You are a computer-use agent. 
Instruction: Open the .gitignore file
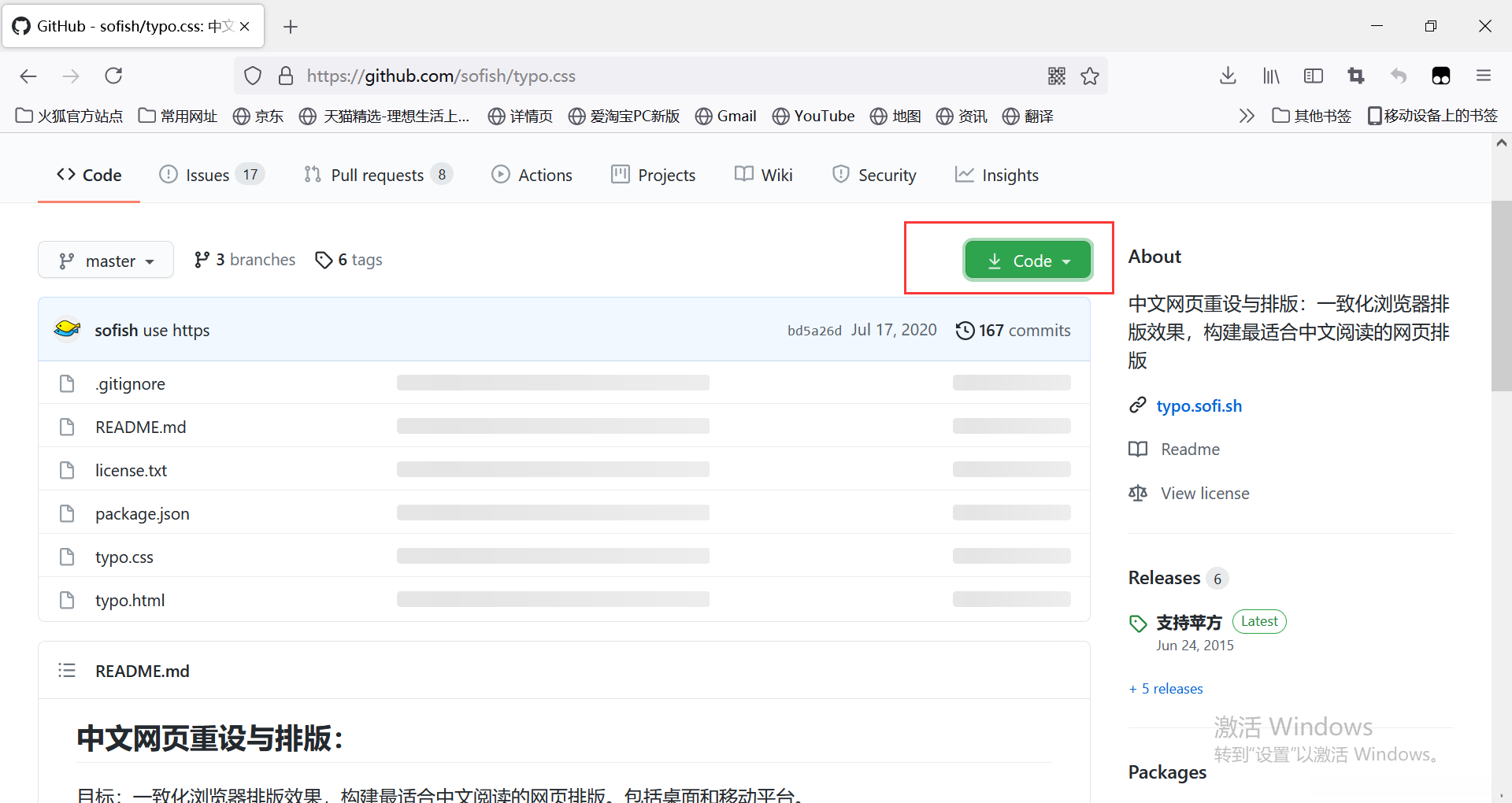(x=130, y=383)
